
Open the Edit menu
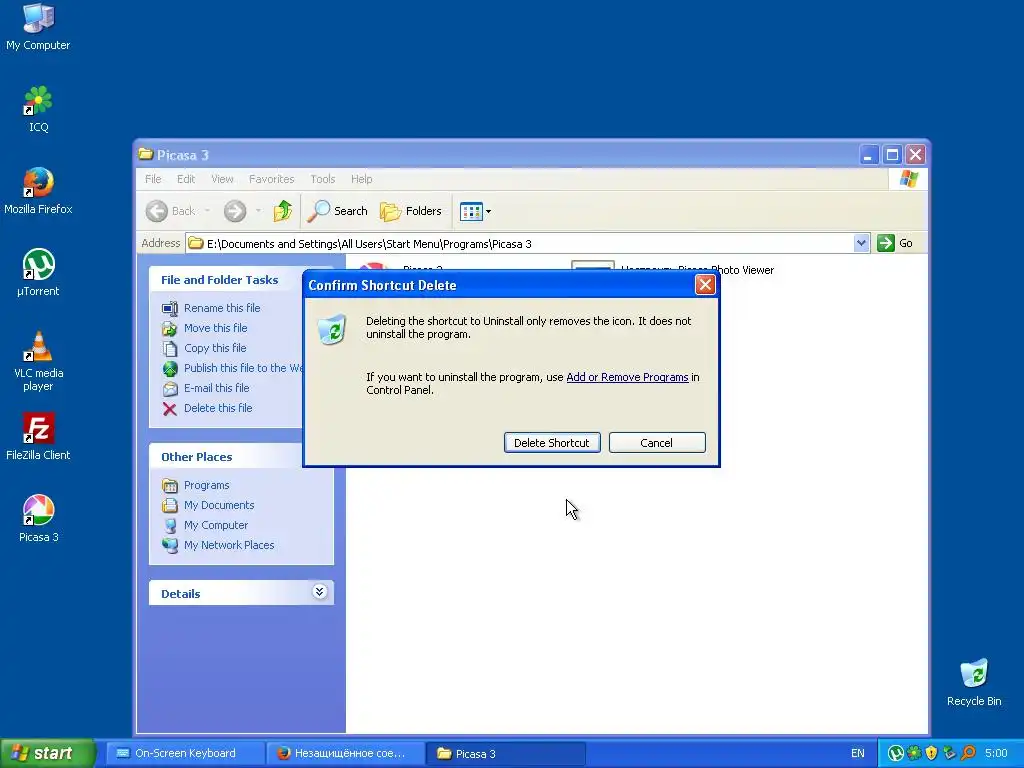point(185,179)
